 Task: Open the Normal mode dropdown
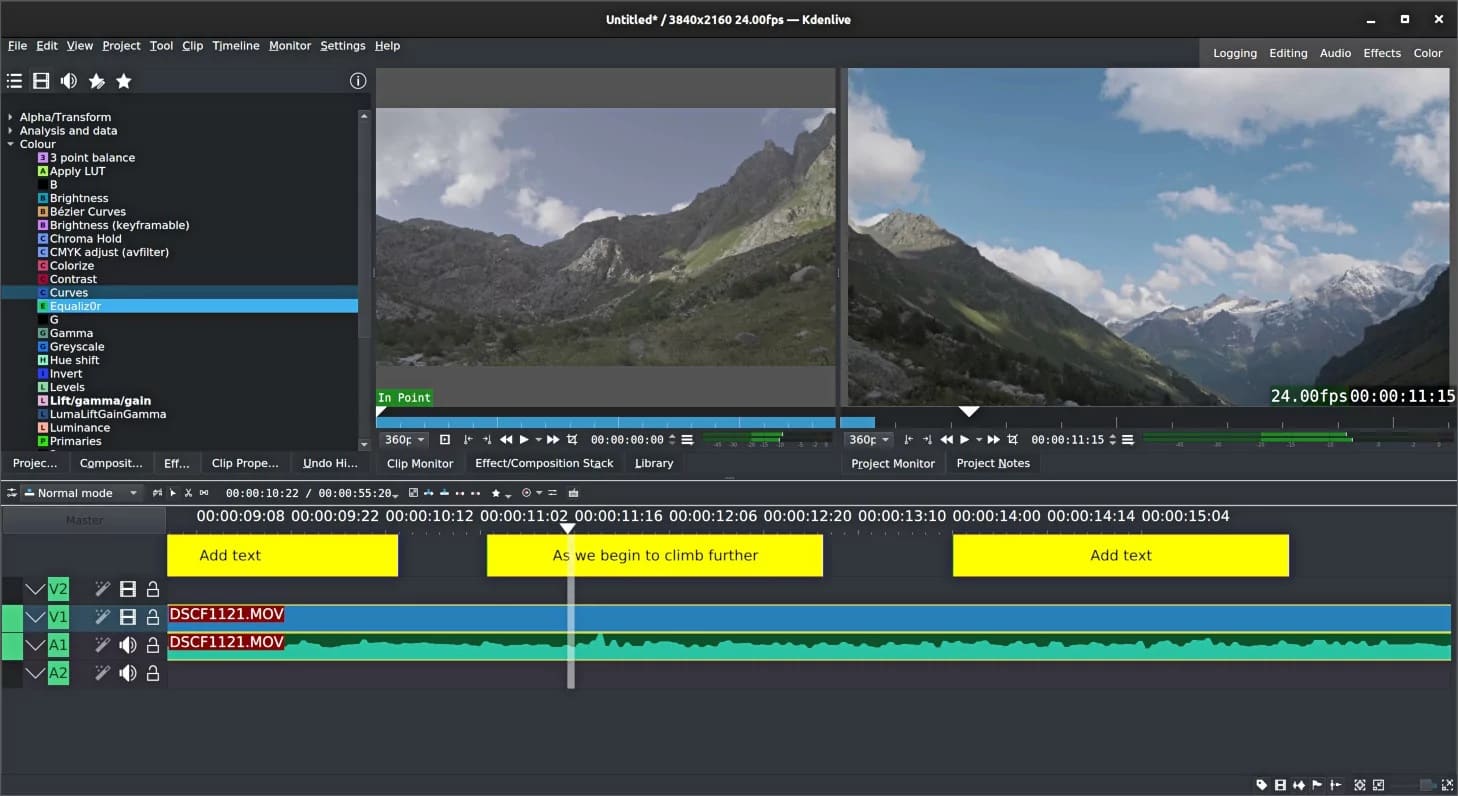click(x=82, y=493)
